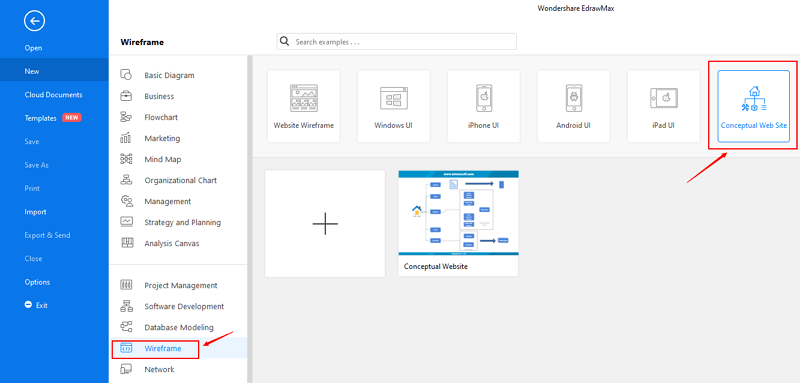Click the search magnifier icon
Viewport: 800px width, 383px height.
(x=285, y=41)
